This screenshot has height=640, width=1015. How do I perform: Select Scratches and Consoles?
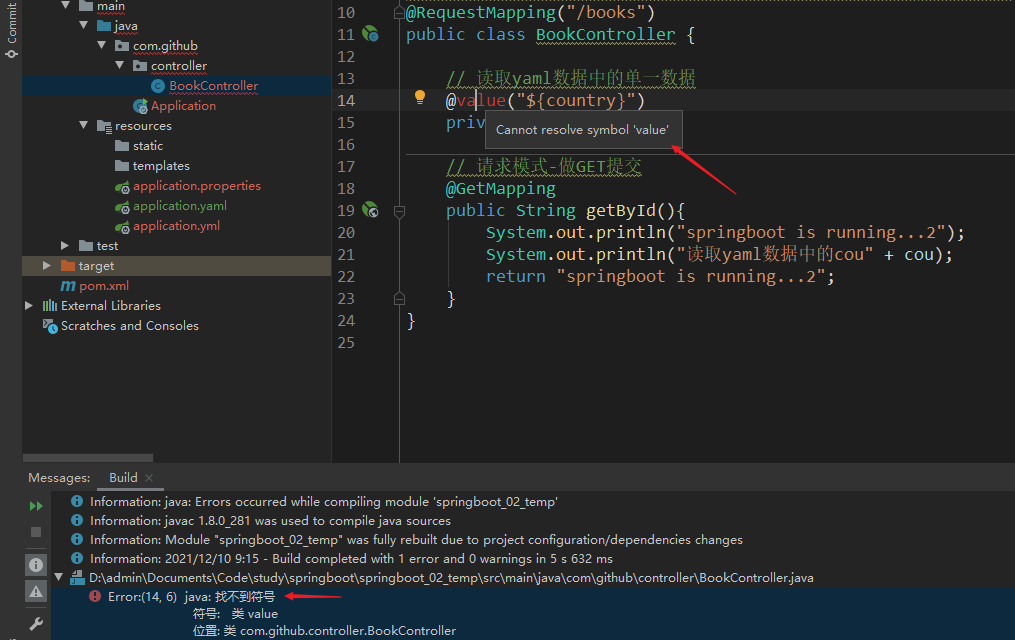tap(129, 326)
